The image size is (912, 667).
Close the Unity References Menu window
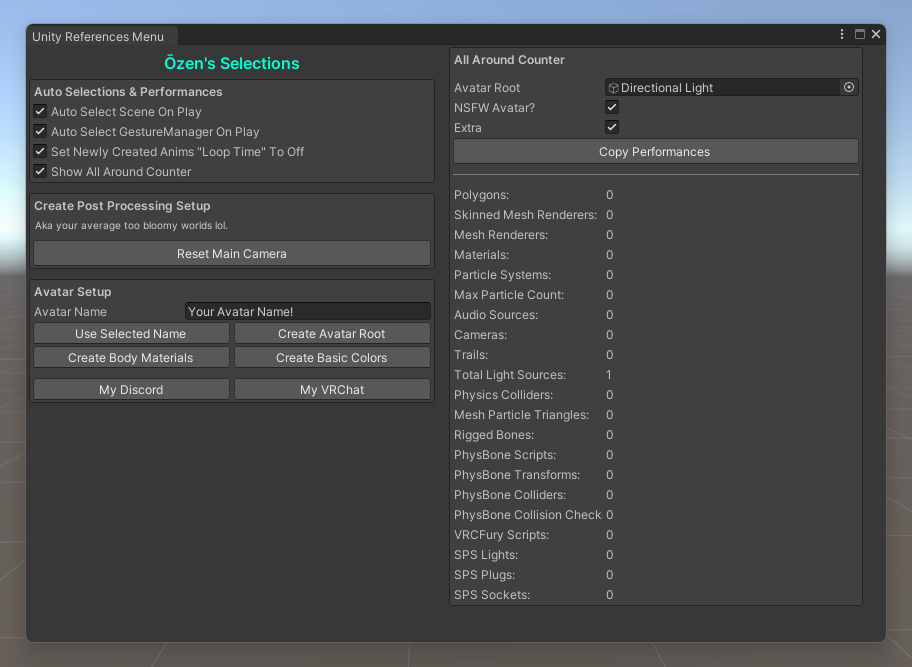876,34
